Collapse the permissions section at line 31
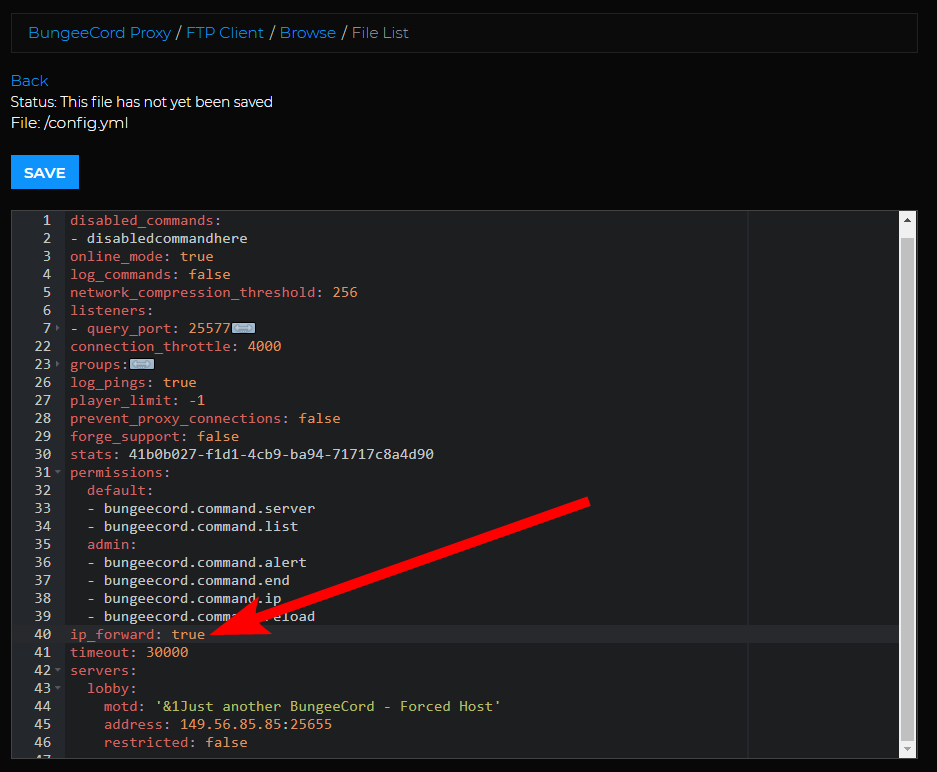 (58, 472)
